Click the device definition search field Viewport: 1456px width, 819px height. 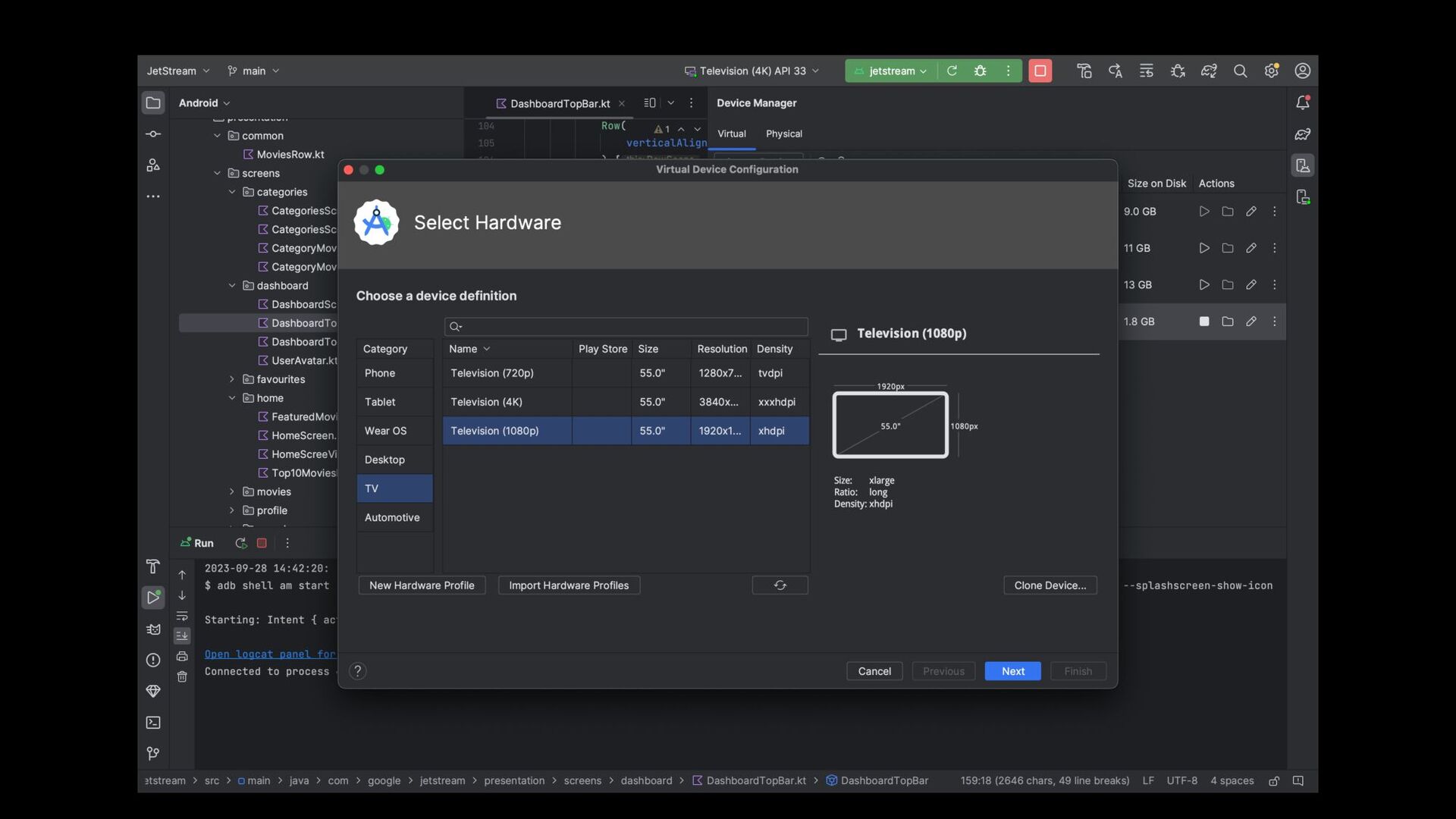pyautogui.click(x=626, y=327)
